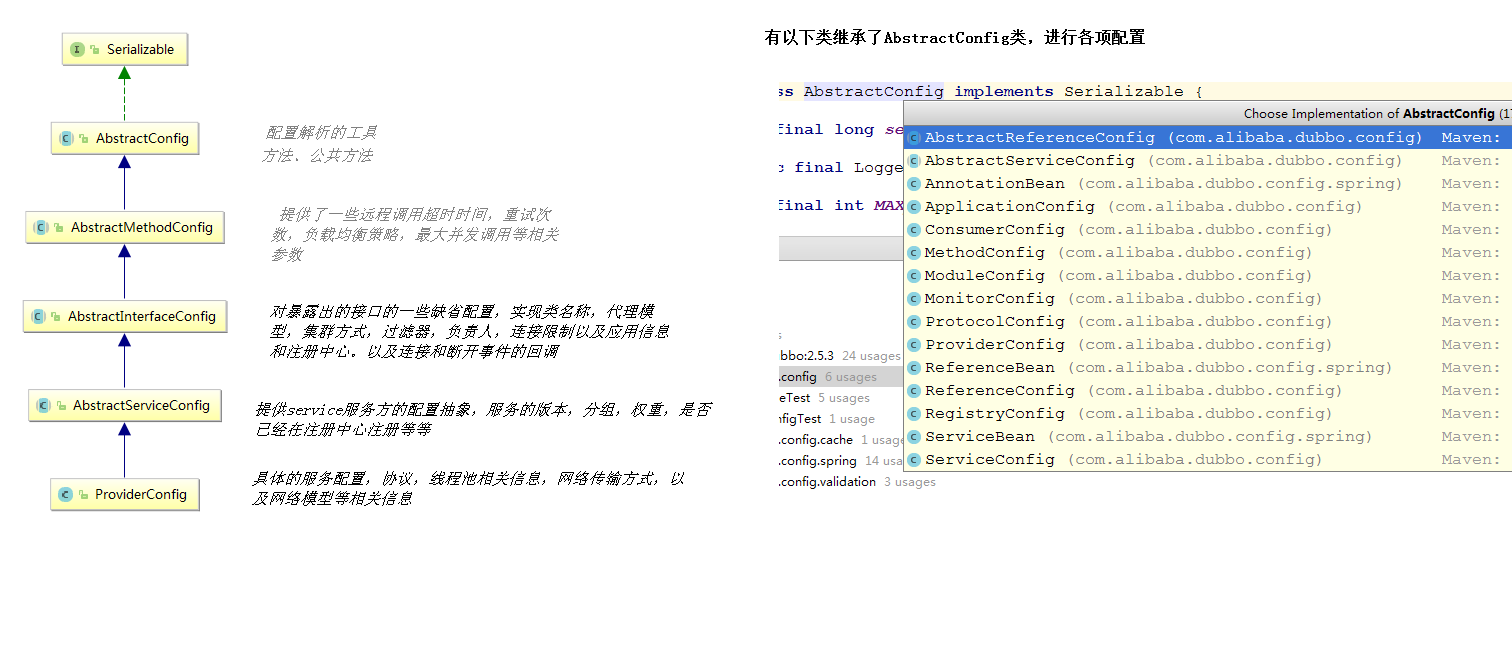Click the class icon beside RegistryConfig
Viewport: 1512px width, 652px height.
tap(913, 414)
